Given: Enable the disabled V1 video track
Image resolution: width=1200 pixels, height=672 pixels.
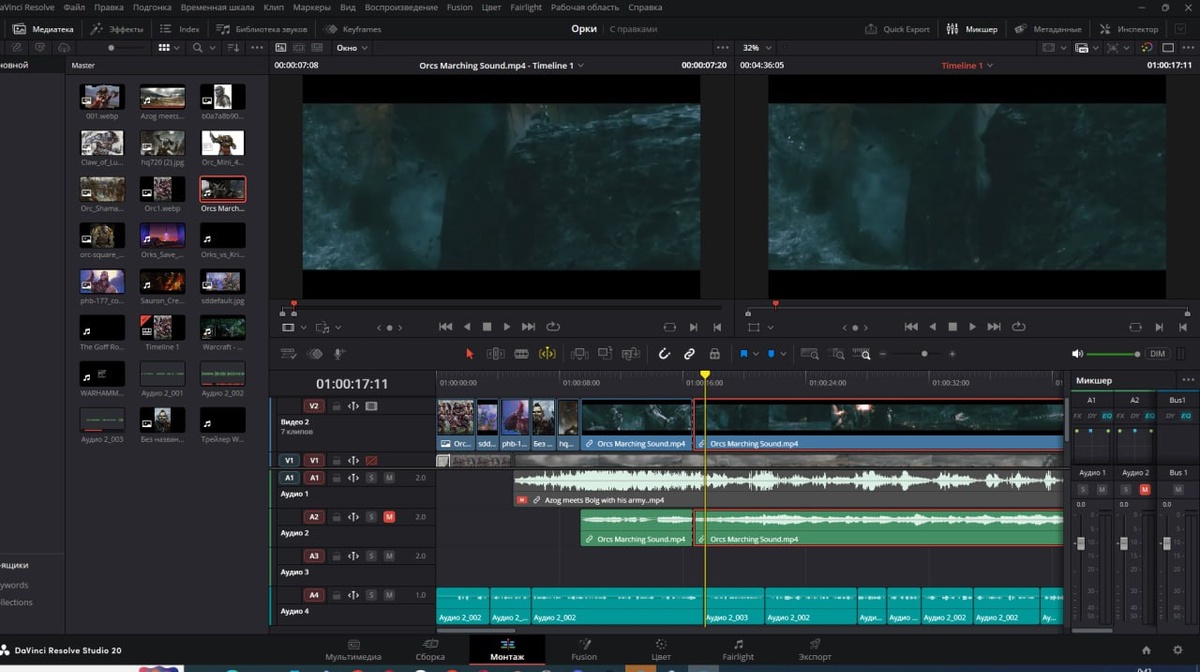Looking at the screenshot, I should coord(371,461).
